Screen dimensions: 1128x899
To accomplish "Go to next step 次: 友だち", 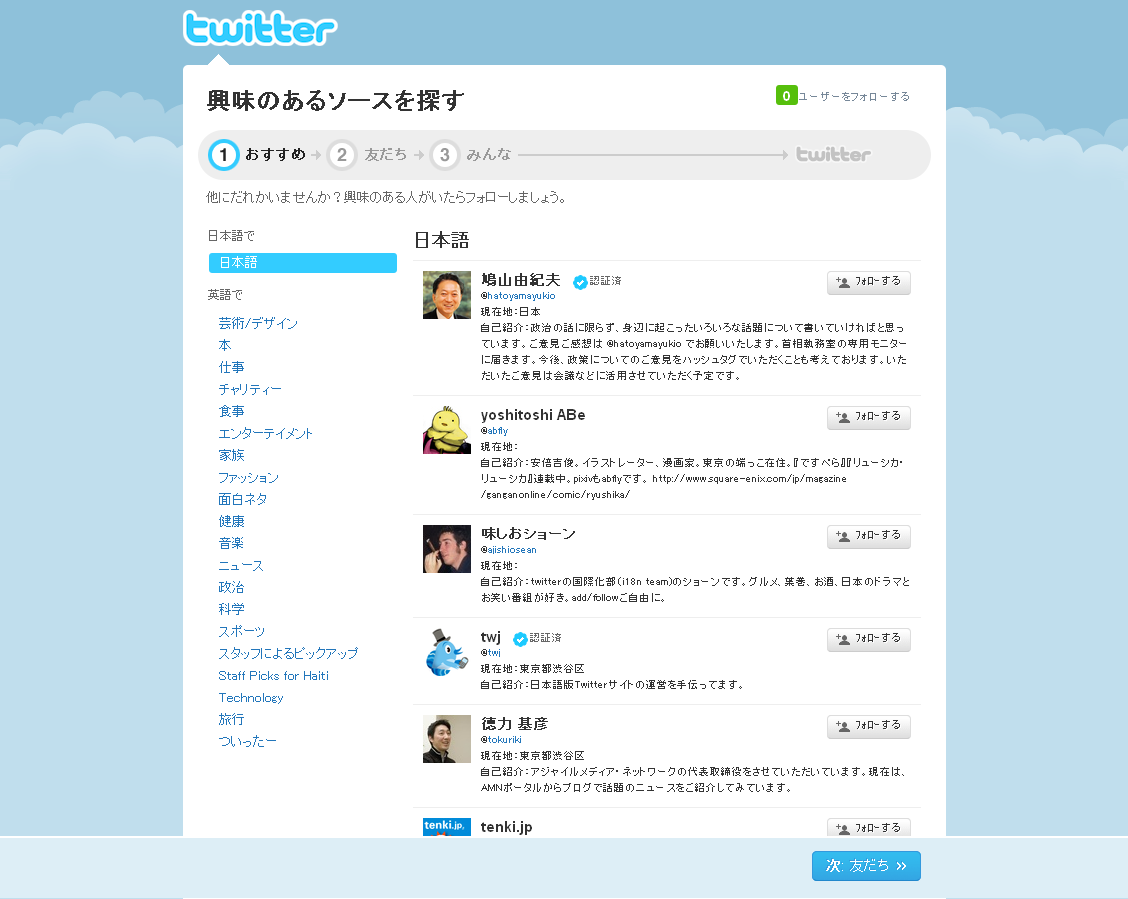I will click(x=866, y=866).
